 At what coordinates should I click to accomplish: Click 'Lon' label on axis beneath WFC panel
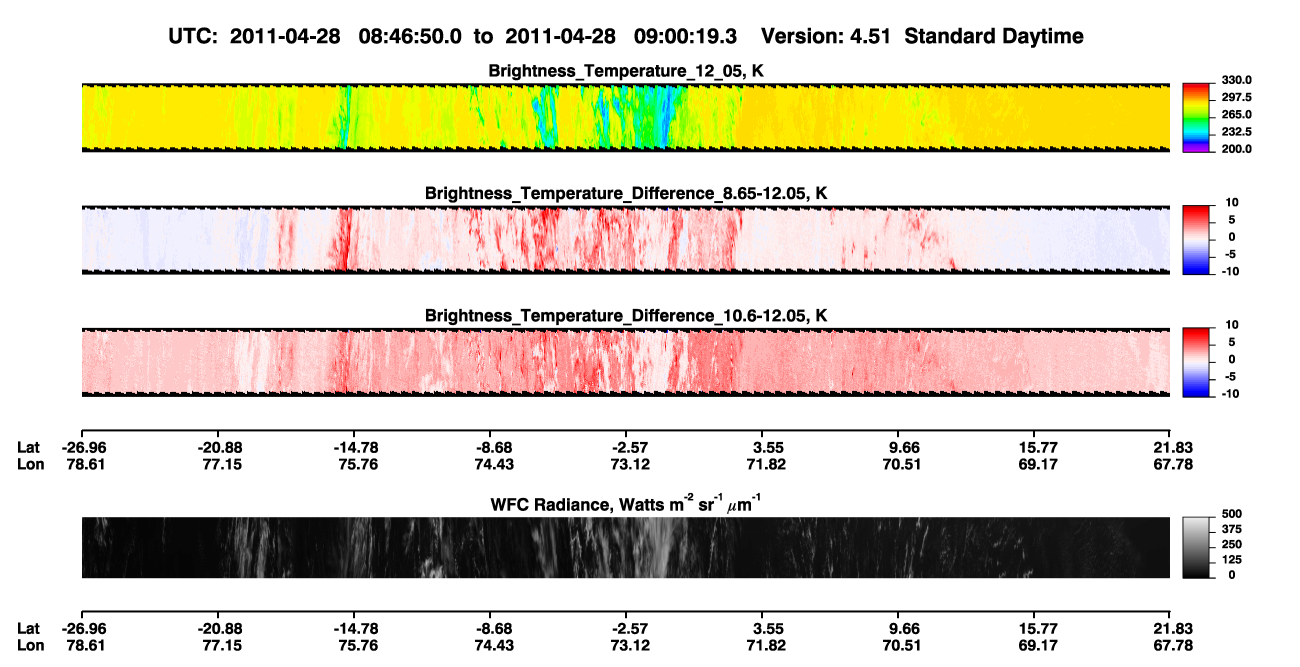[x=30, y=644]
